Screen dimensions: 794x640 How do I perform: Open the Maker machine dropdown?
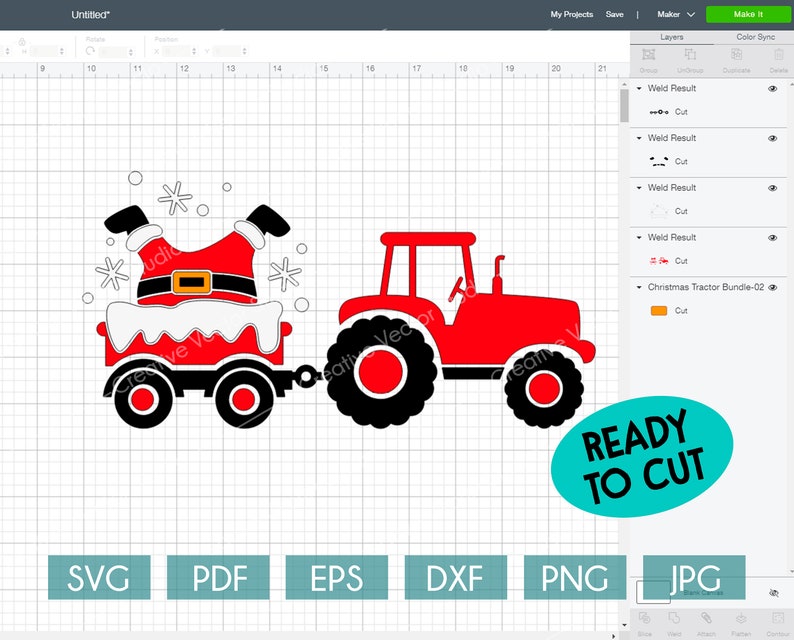pyautogui.click(x=676, y=14)
